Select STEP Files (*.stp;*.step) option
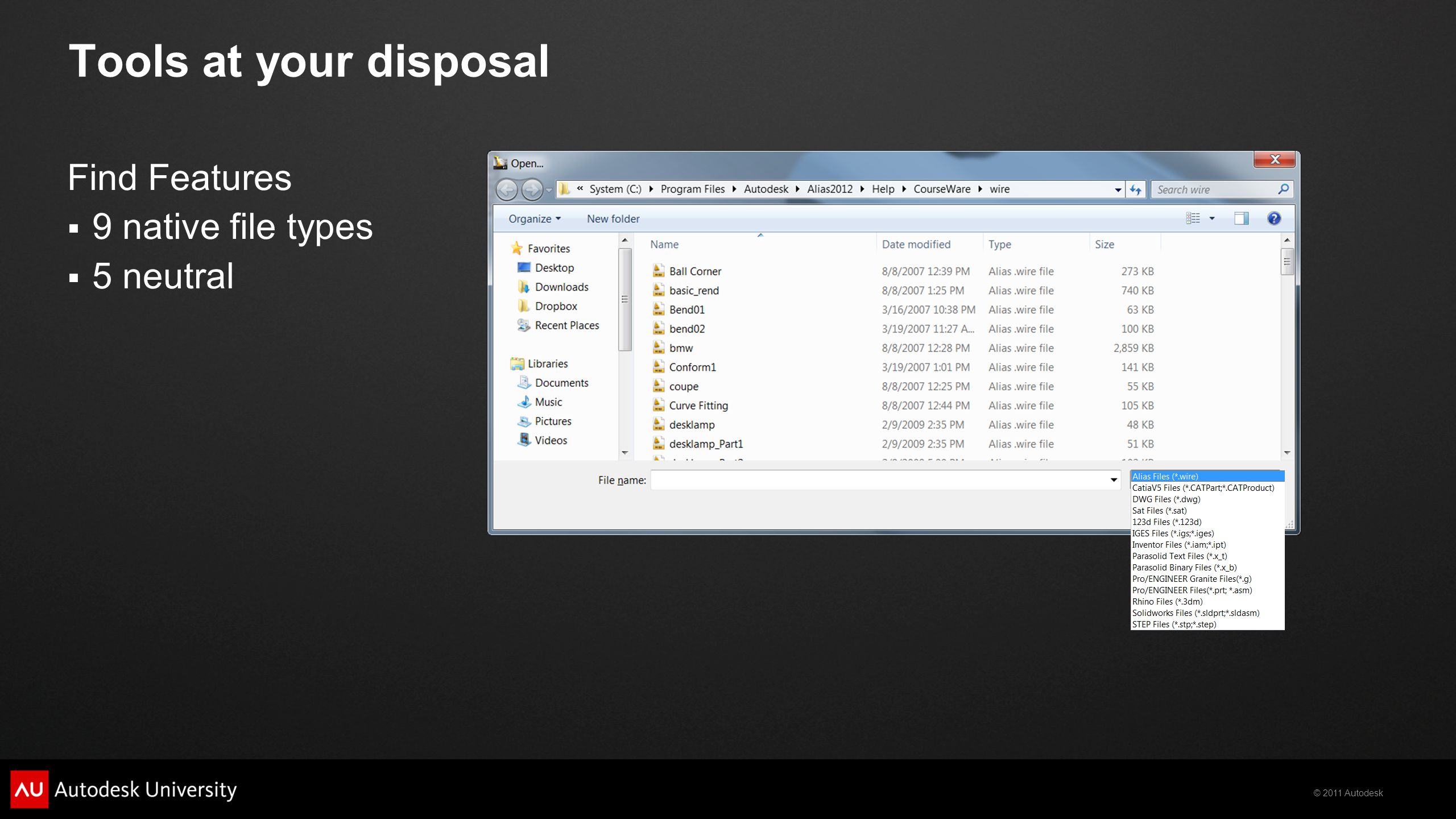 [x=1207, y=624]
